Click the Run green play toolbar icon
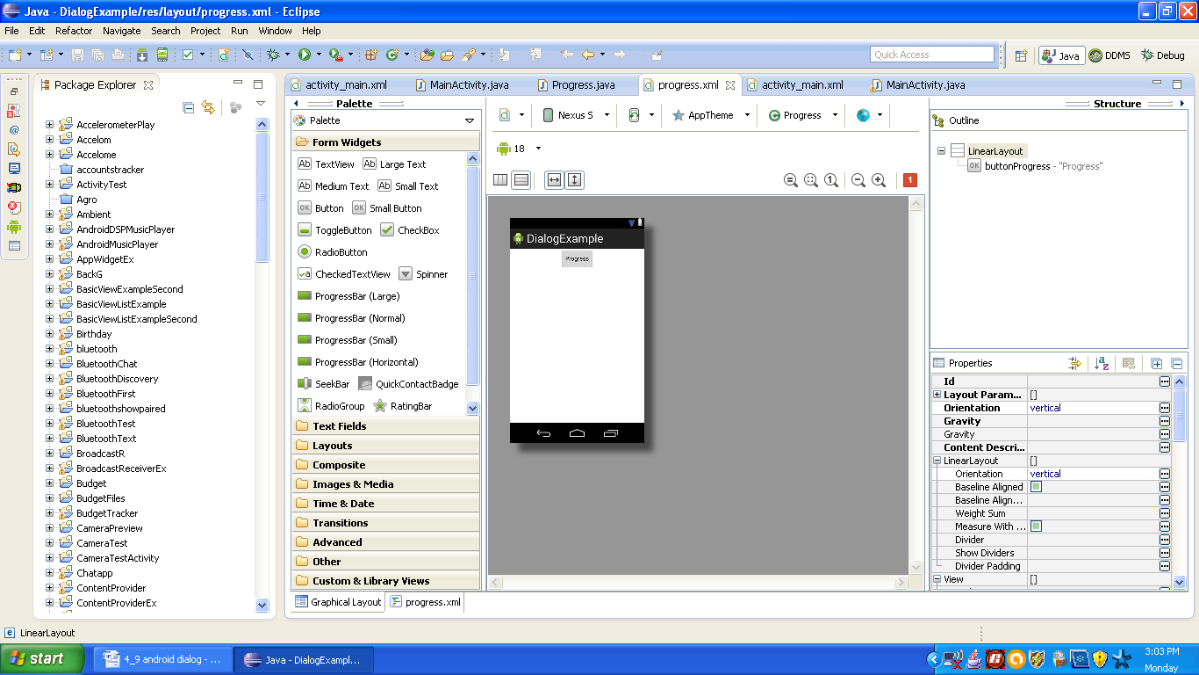The image size is (1199, 675). coord(304,54)
